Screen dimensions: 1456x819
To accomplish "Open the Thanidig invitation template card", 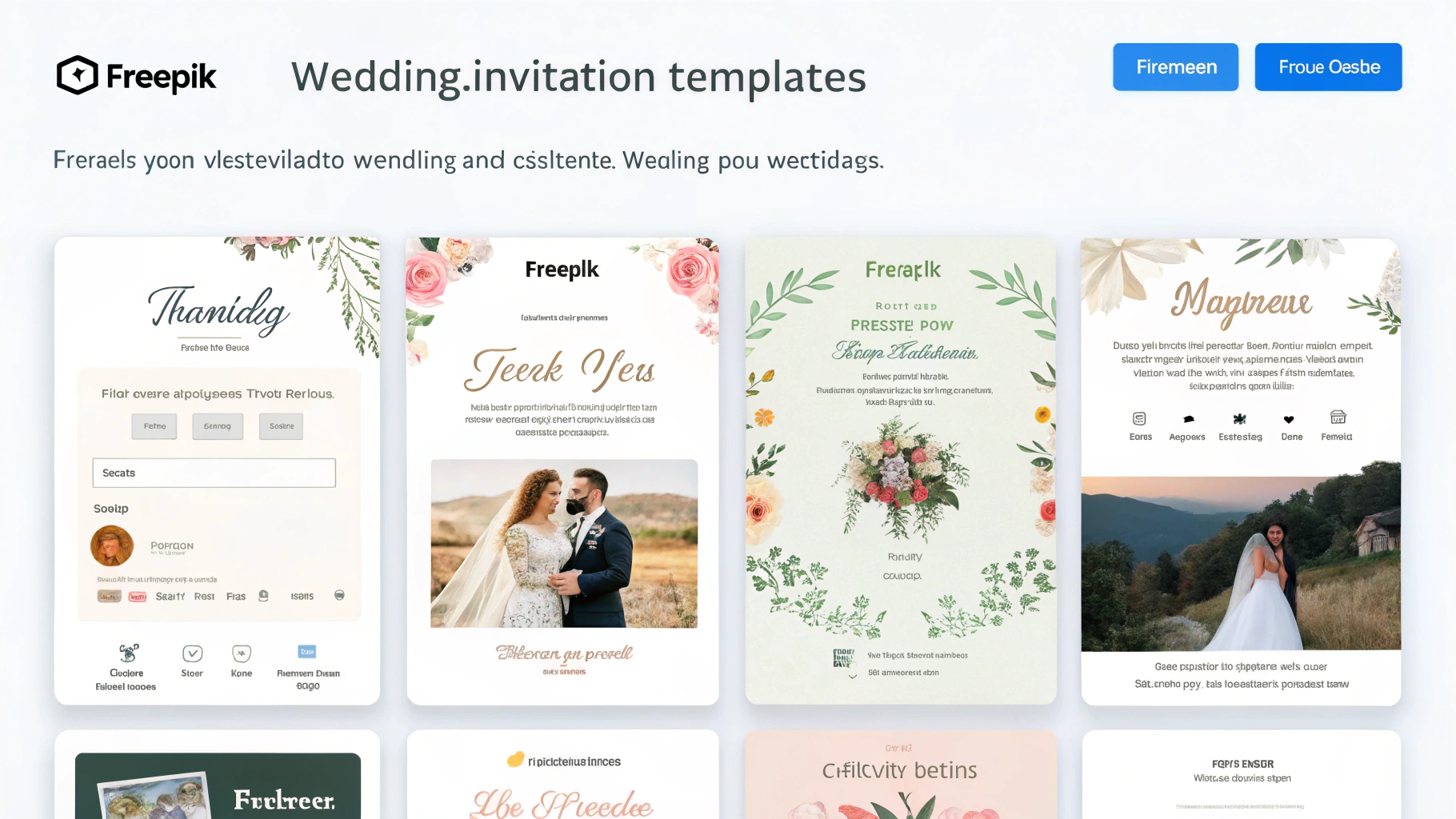I will [217, 470].
